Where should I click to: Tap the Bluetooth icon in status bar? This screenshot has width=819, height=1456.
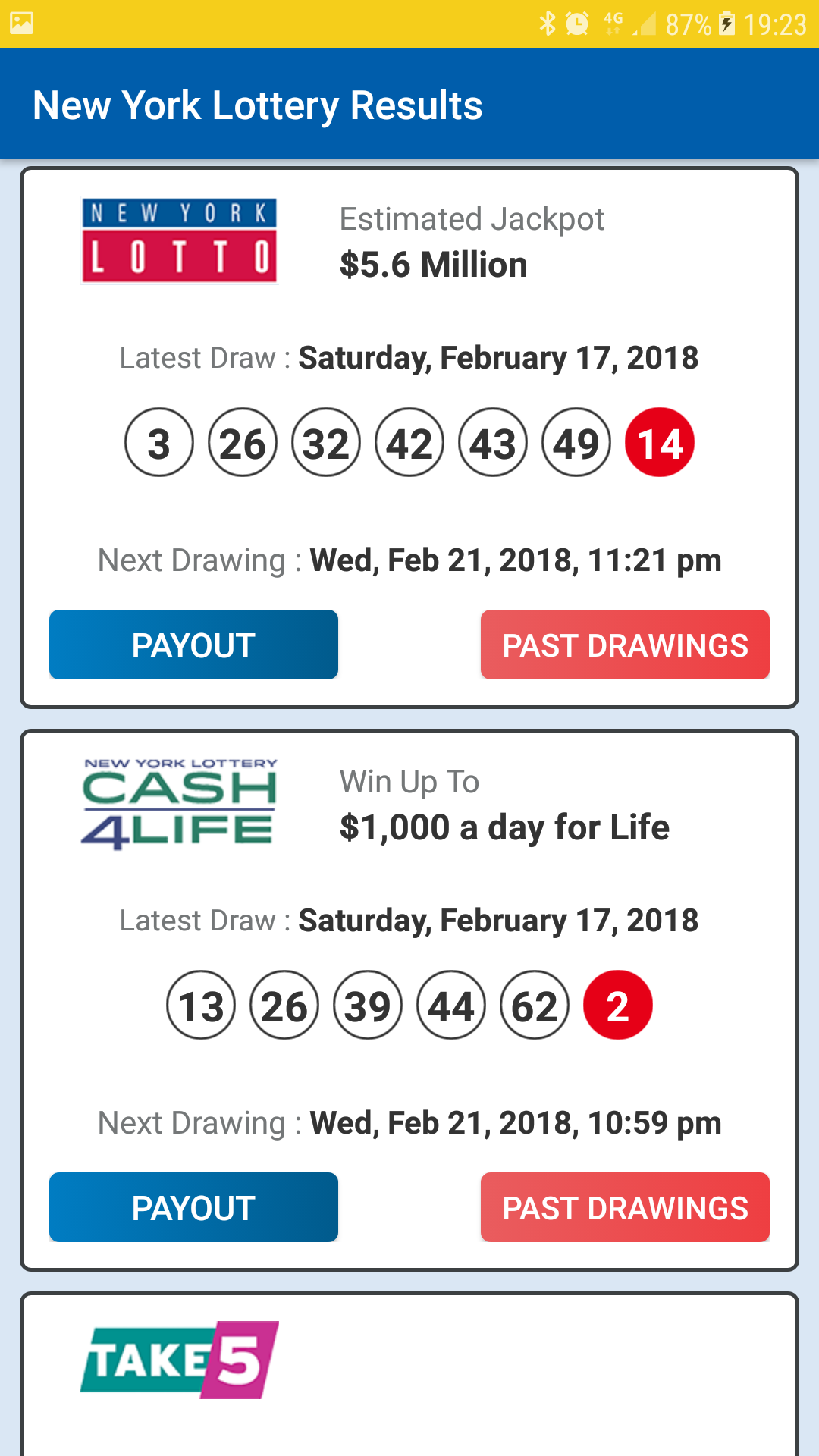547,24
